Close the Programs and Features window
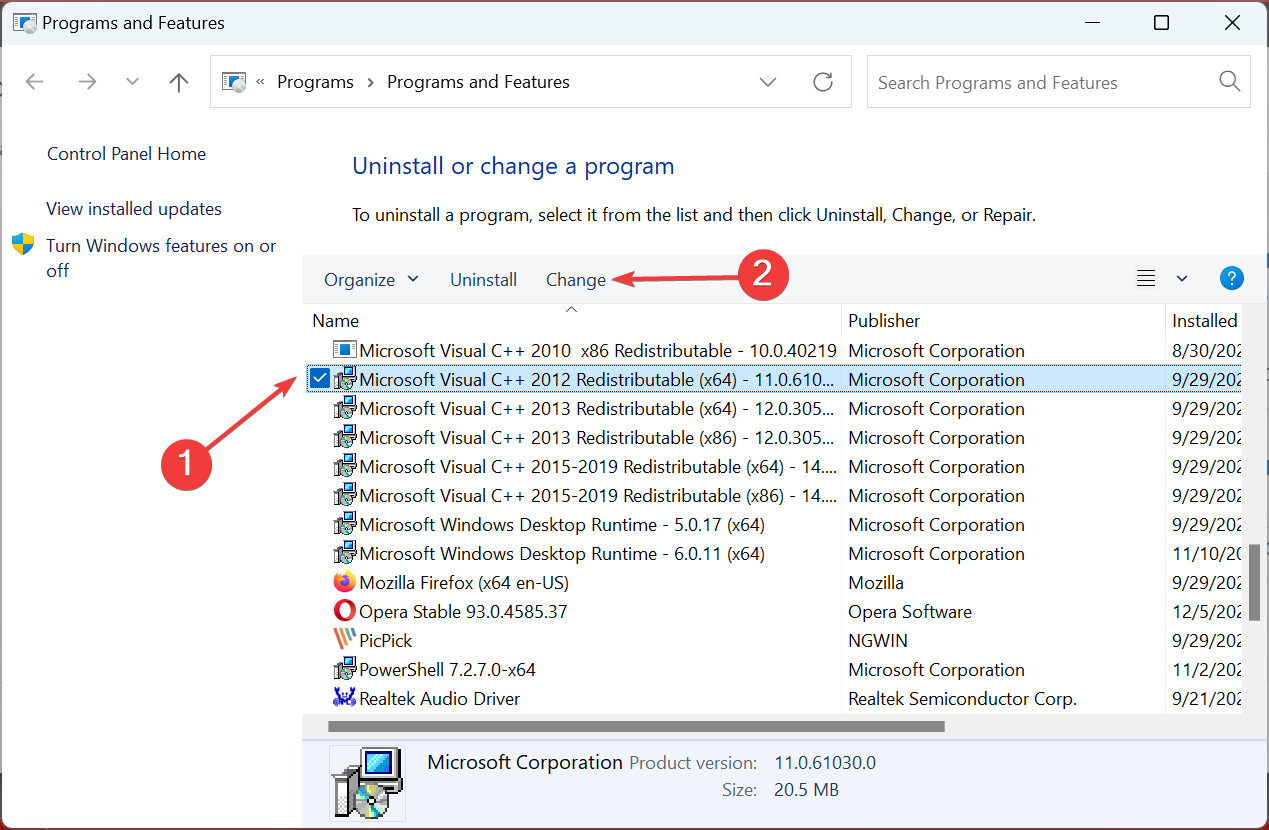Screen dimensions: 1269x830 pos(1230,23)
